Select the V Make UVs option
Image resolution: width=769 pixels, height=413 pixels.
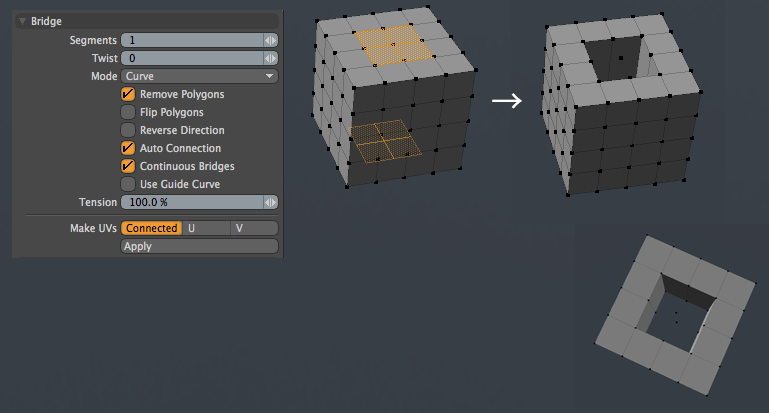(x=254, y=228)
